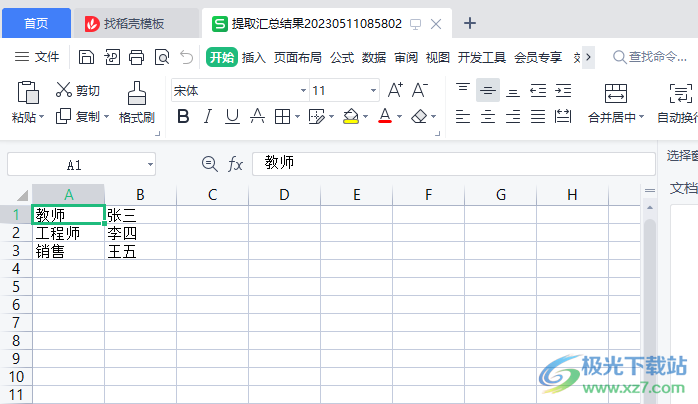This screenshot has height=404, width=698.
Task: Click the distributed alignment icon
Action: point(563,117)
